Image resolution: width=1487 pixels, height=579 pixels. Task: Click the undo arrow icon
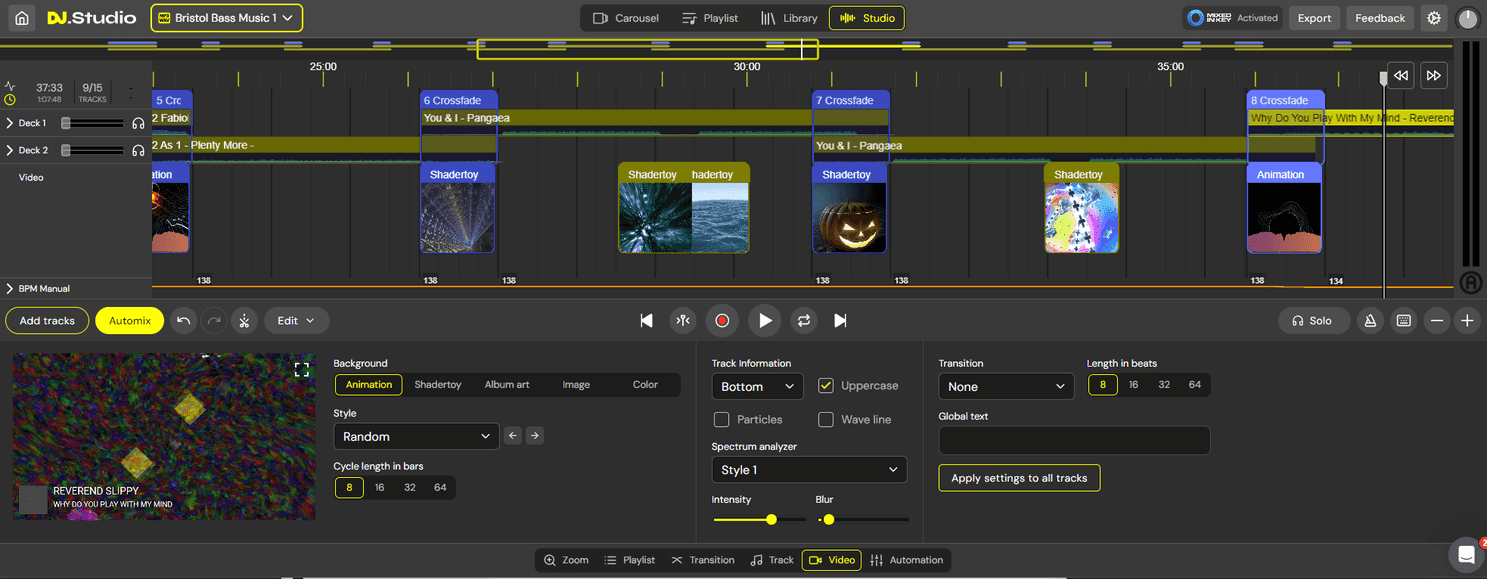182,320
